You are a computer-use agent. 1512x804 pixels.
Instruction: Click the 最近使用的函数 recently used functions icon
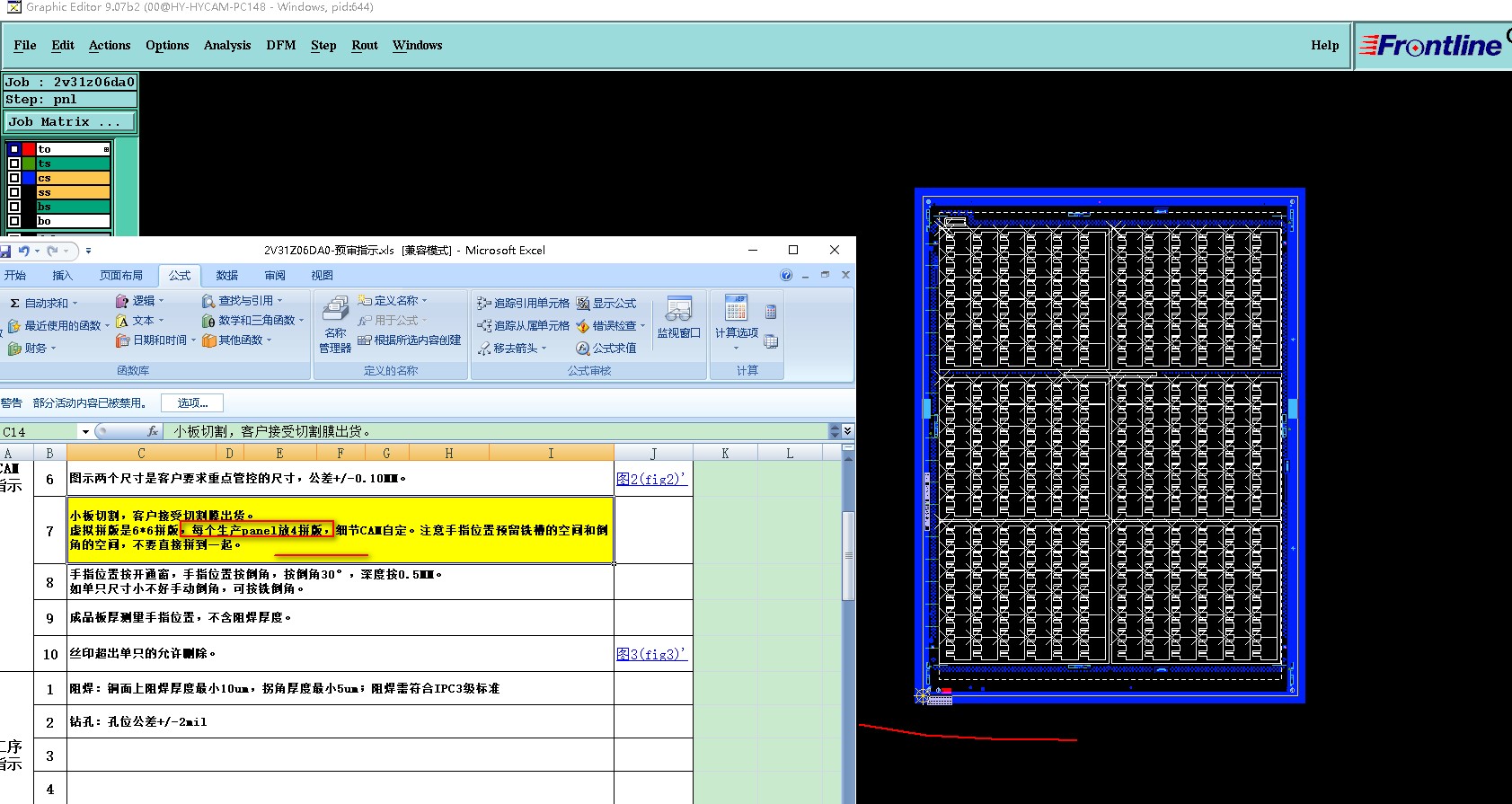point(14,326)
